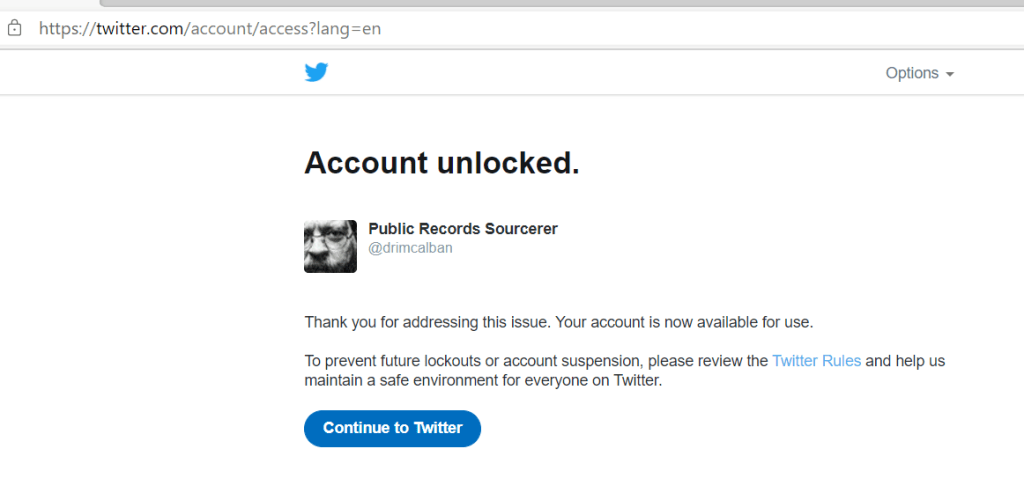Open the Options dropdown menu
Image resolution: width=1024 pixels, height=493 pixels.
pos(911,73)
